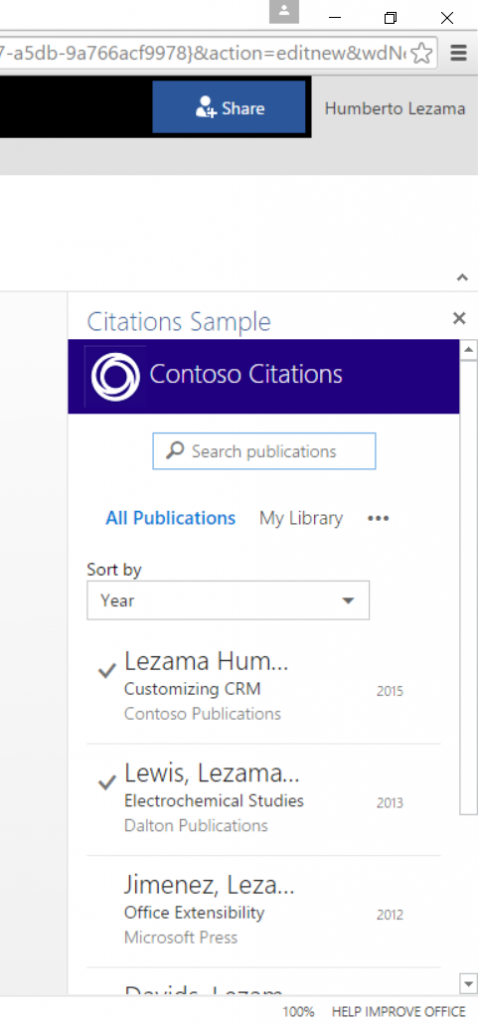Open the more options ellipsis menu
The height and width of the screenshot is (1024, 478).
pyautogui.click(x=378, y=519)
